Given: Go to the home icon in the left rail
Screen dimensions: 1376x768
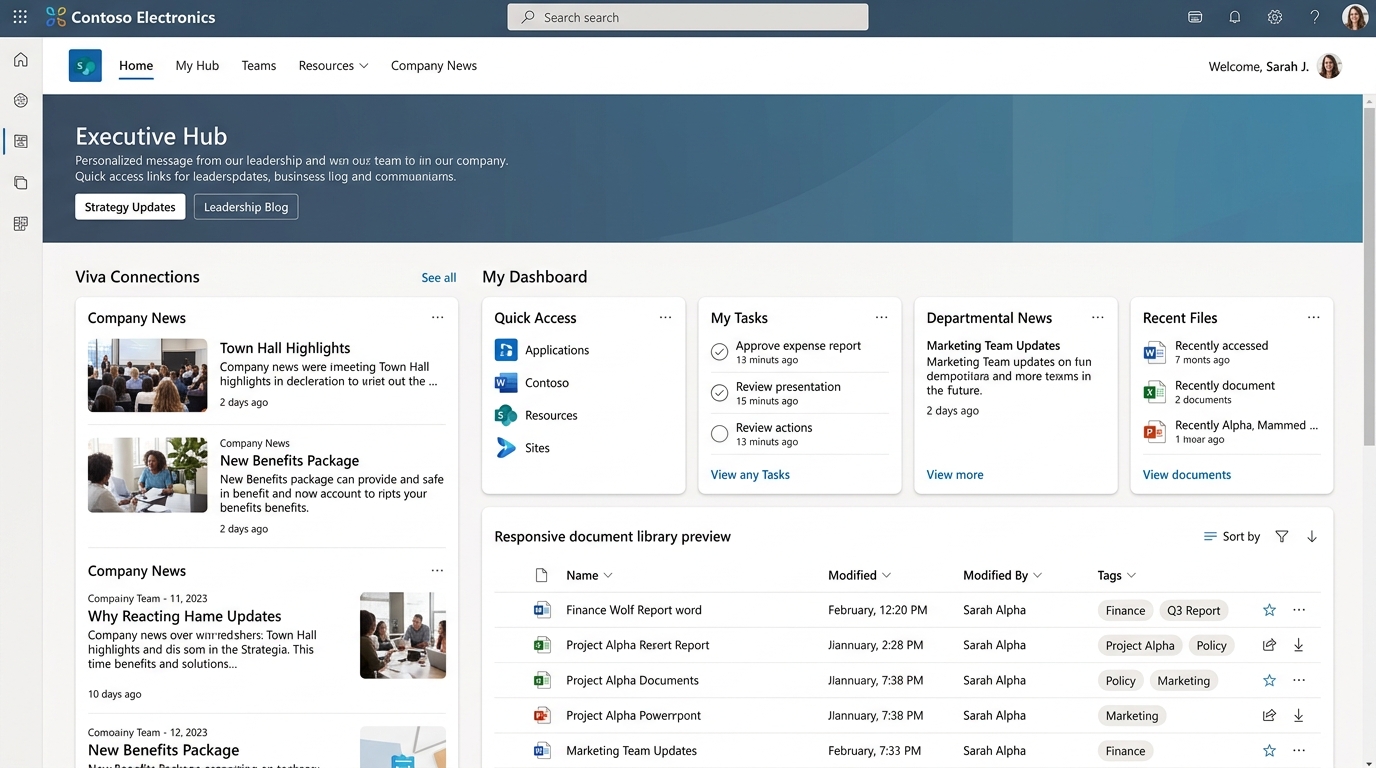Looking at the screenshot, I should click(x=20, y=60).
